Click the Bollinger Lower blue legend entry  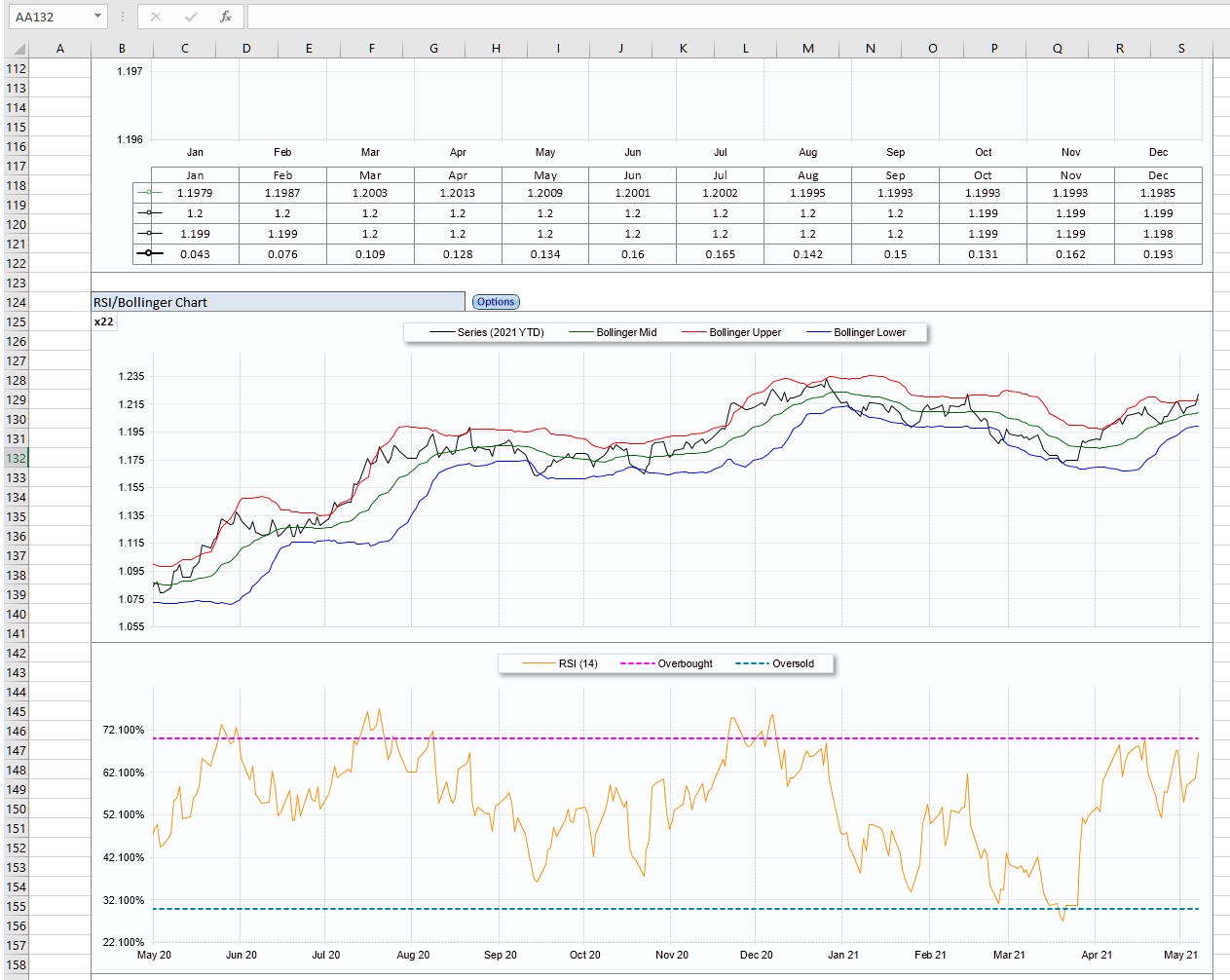(857, 332)
